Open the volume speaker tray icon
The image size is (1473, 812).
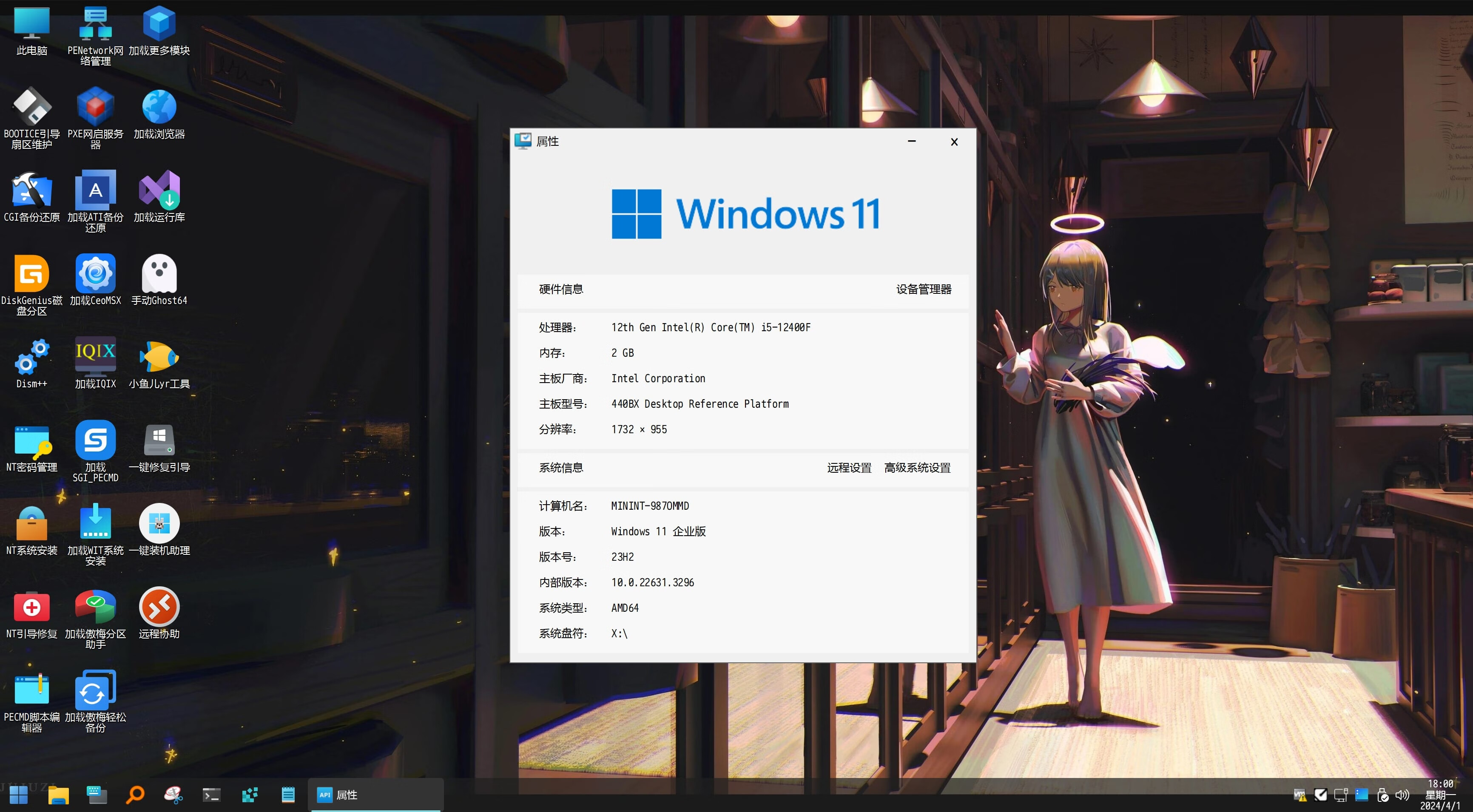(1403, 795)
